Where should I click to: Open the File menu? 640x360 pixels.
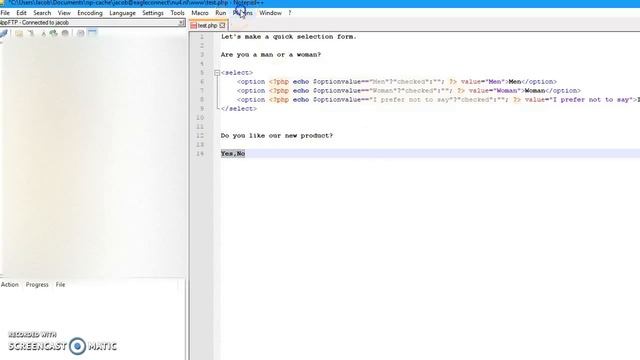(x=5, y=13)
